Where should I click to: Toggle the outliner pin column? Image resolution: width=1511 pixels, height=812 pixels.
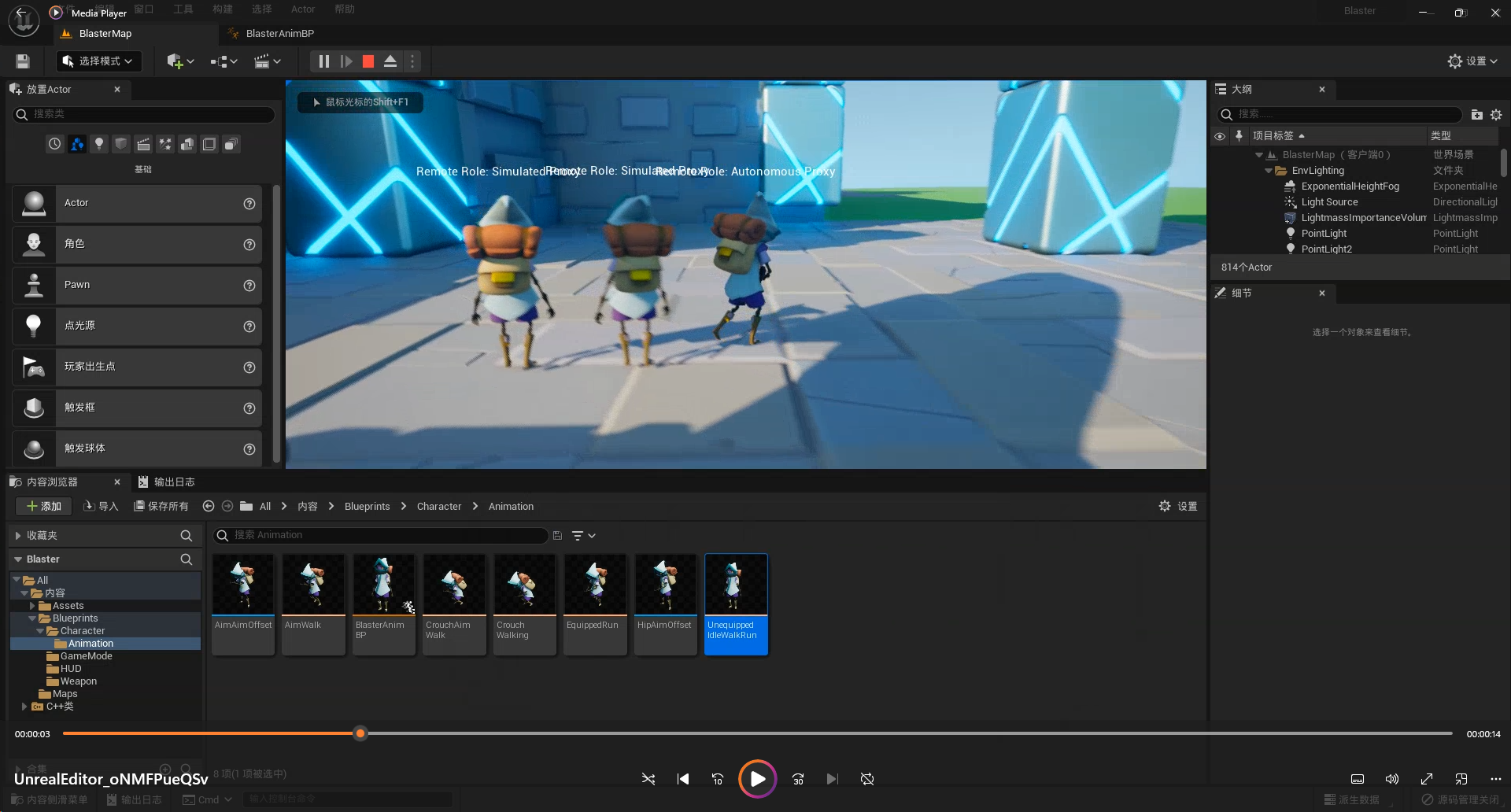pos(1239,136)
